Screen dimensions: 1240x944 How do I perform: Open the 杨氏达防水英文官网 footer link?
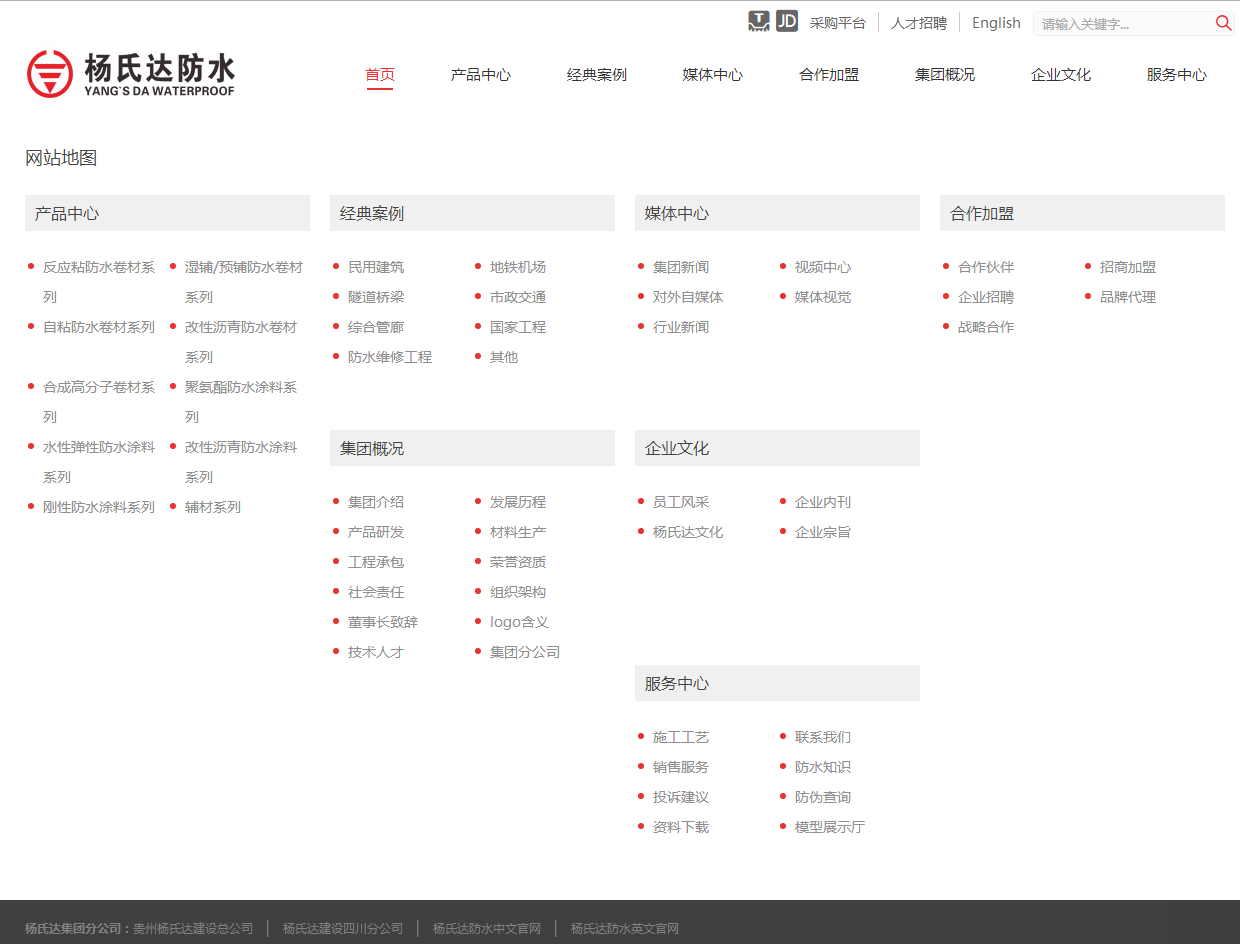[625, 929]
